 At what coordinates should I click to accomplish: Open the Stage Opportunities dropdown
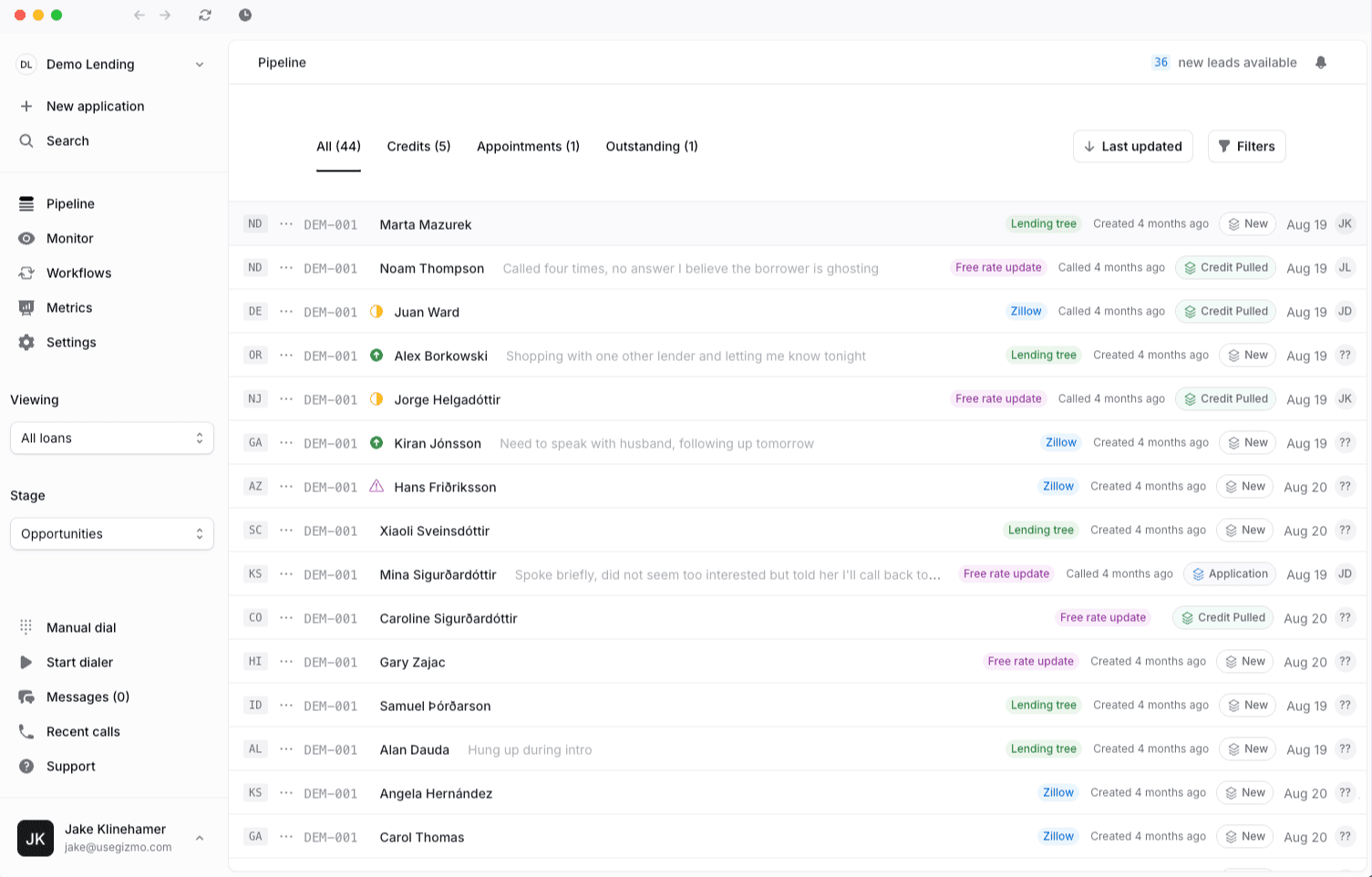coord(112,534)
